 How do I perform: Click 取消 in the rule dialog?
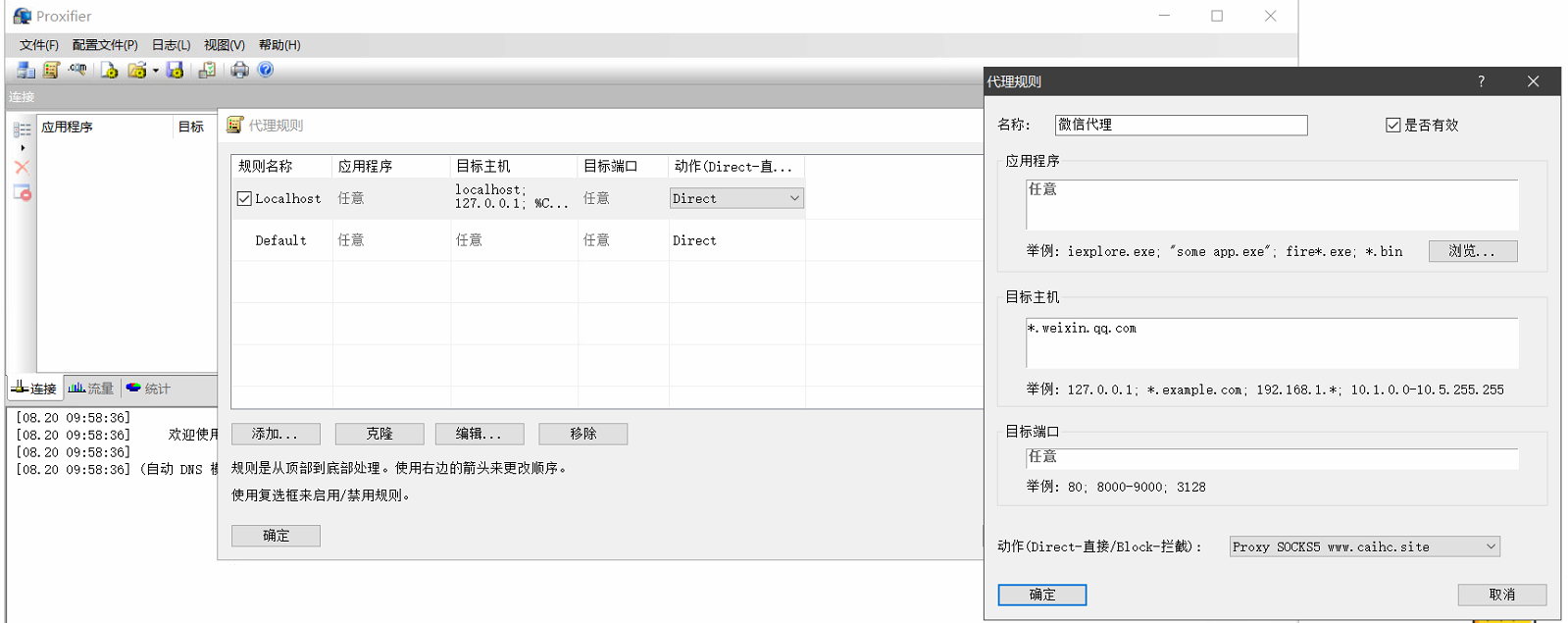coord(1502,595)
